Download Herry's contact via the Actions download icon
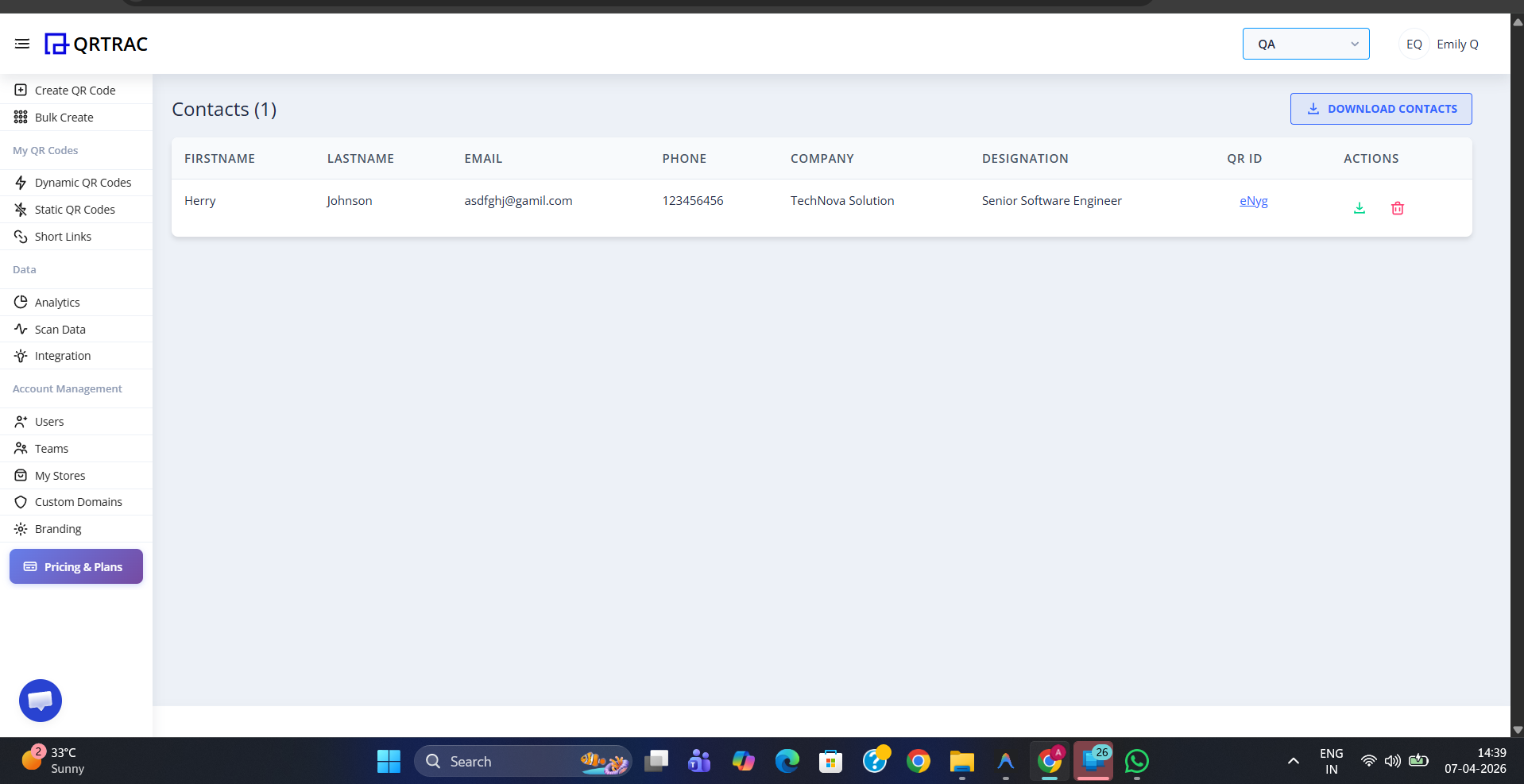 click(x=1359, y=207)
